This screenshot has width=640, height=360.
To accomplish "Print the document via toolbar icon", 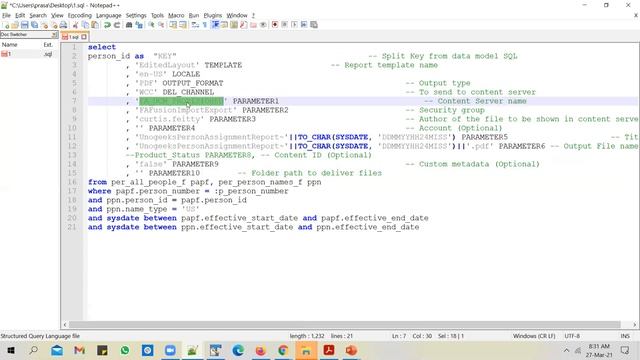I will pyautogui.click(x=64, y=25).
